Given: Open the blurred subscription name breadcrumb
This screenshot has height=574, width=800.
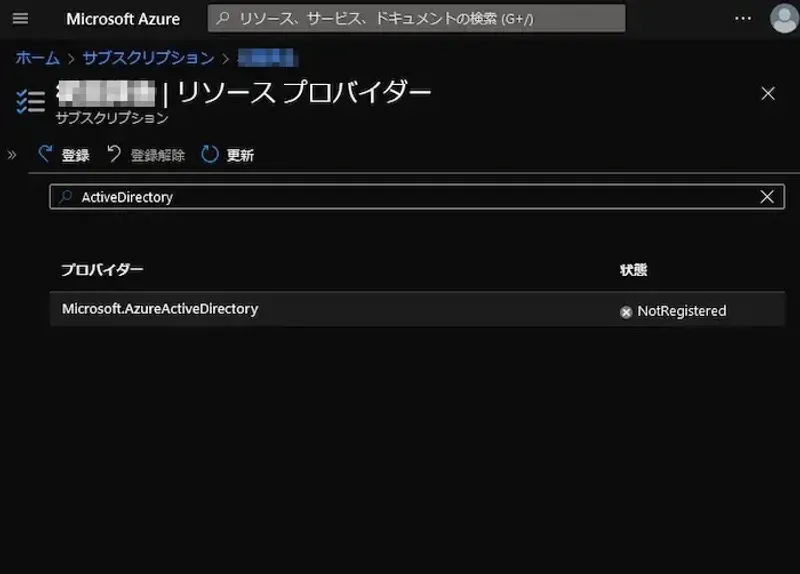Looking at the screenshot, I should click(268, 58).
